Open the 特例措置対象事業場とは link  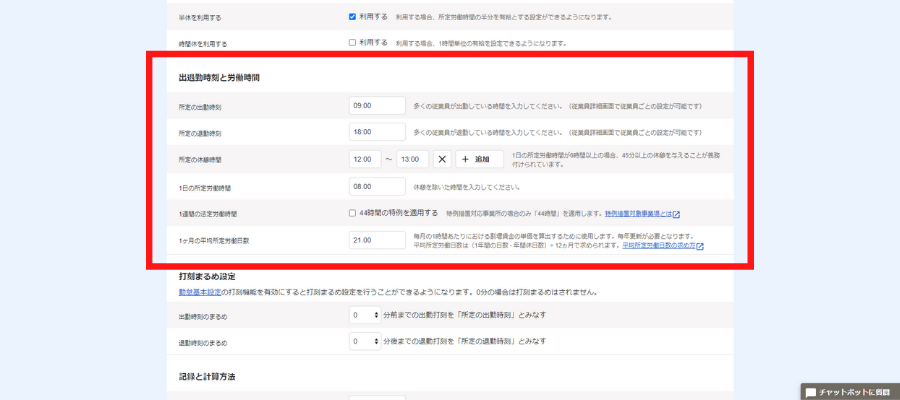click(637, 214)
